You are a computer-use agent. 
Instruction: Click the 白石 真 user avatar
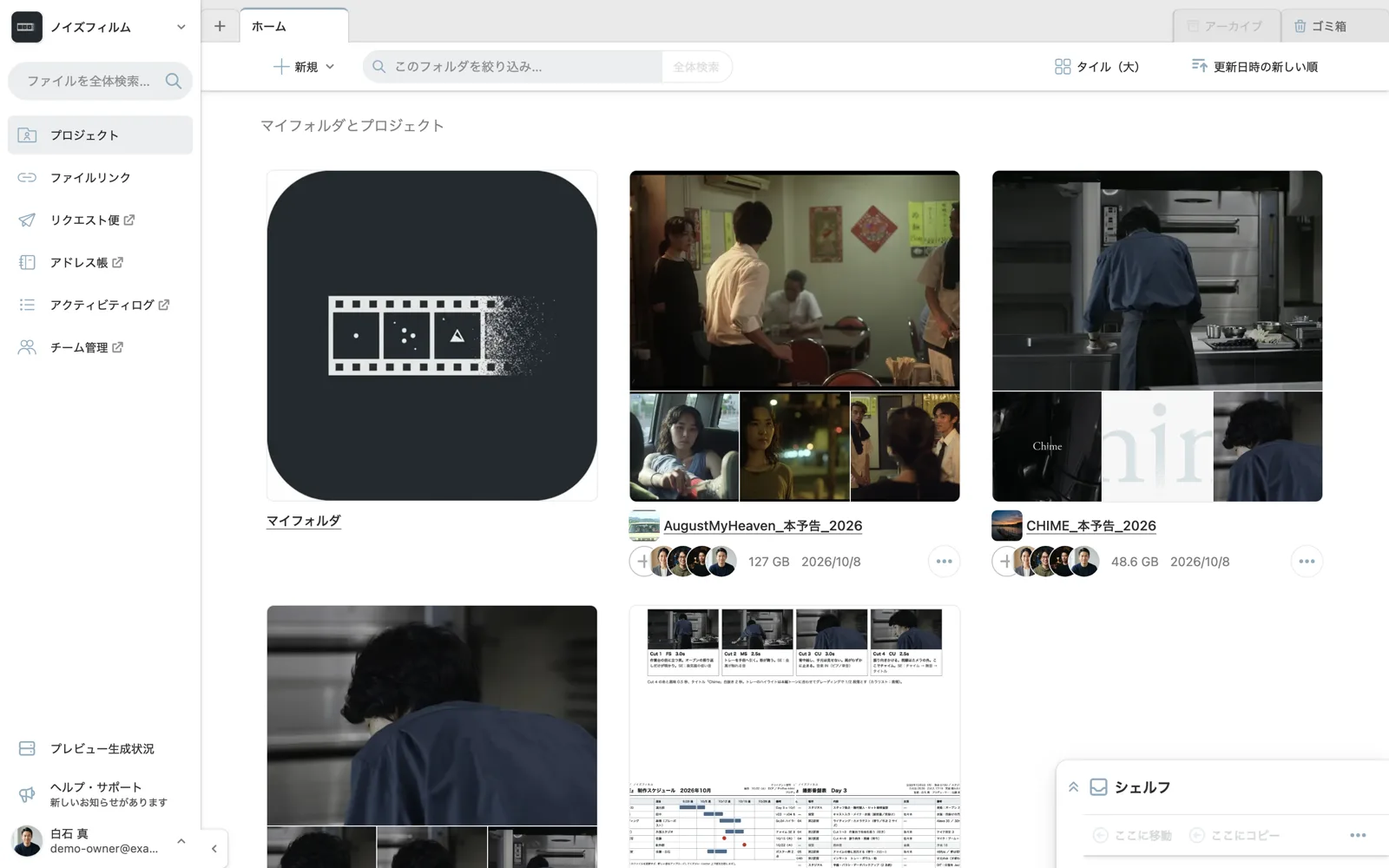(x=27, y=841)
